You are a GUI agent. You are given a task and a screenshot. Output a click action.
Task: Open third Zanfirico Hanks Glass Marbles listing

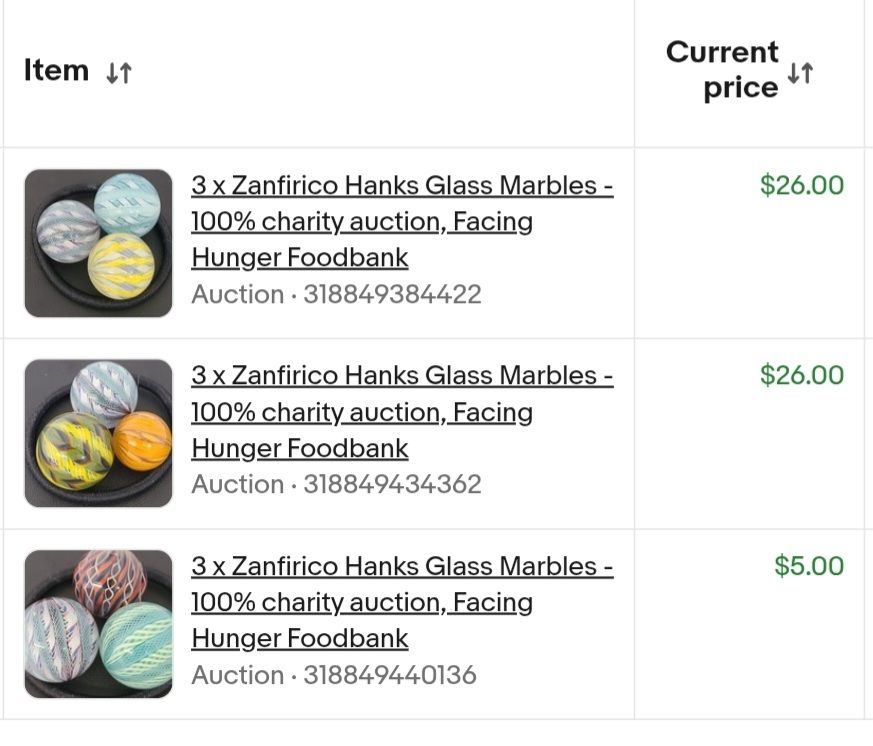coord(402,602)
